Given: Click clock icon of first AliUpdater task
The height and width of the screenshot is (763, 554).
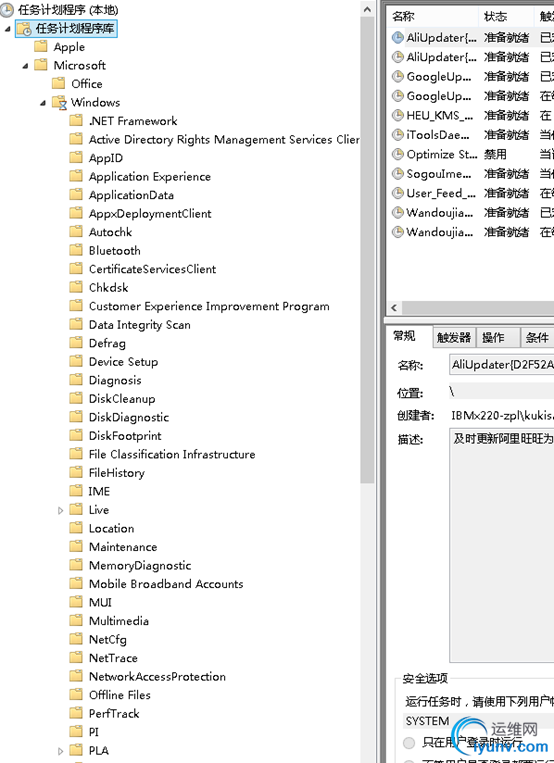Looking at the screenshot, I should point(398,37).
